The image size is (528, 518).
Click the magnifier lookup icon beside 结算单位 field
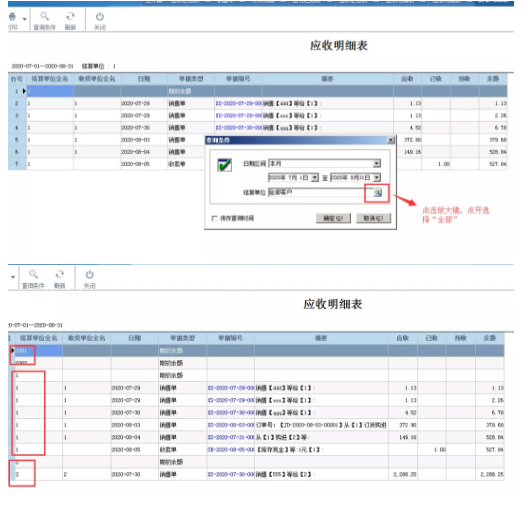(378, 193)
